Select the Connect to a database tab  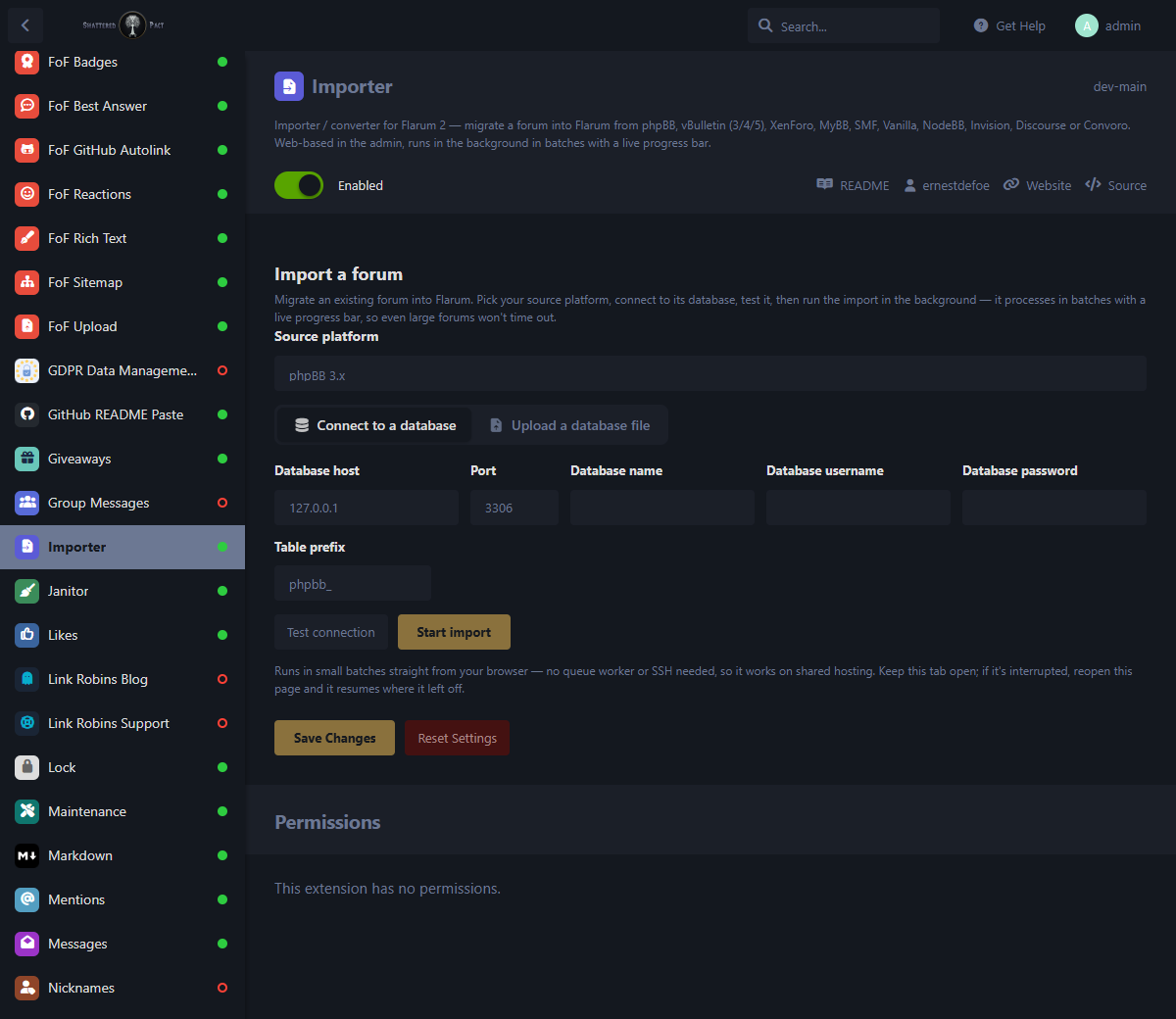pyautogui.click(x=375, y=425)
